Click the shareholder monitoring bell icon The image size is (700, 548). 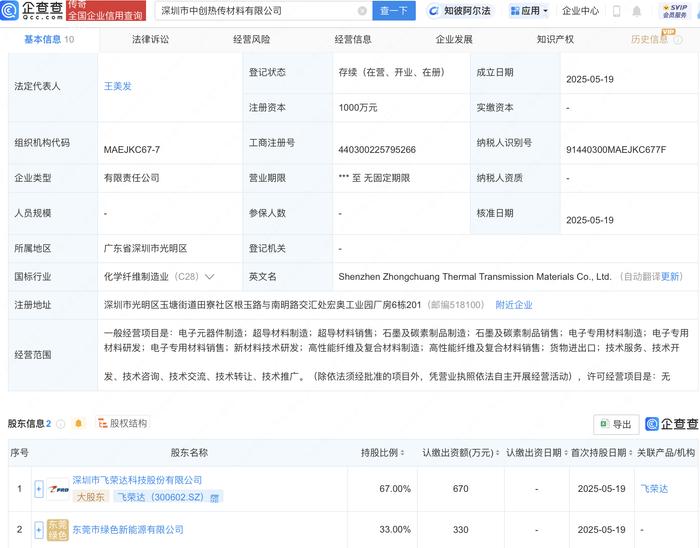tap(79, 423)
